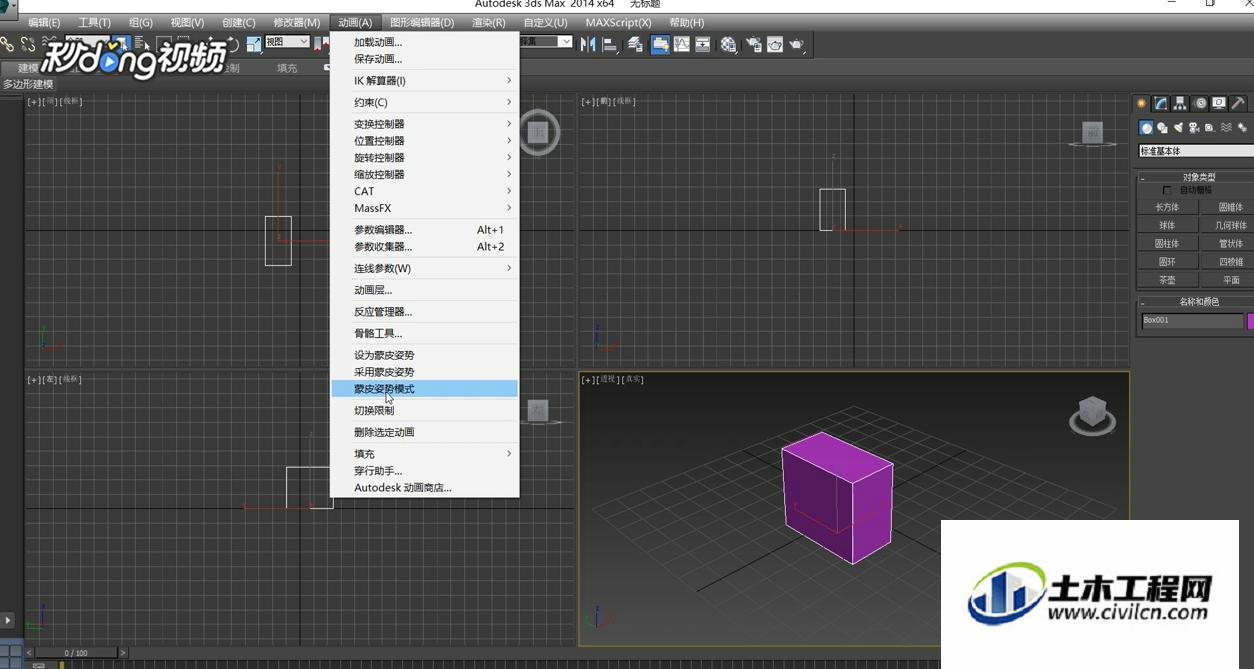Choose 保存动画... menu entry
The height and width of the screenshot is (669, 1254).
point(425,60)
